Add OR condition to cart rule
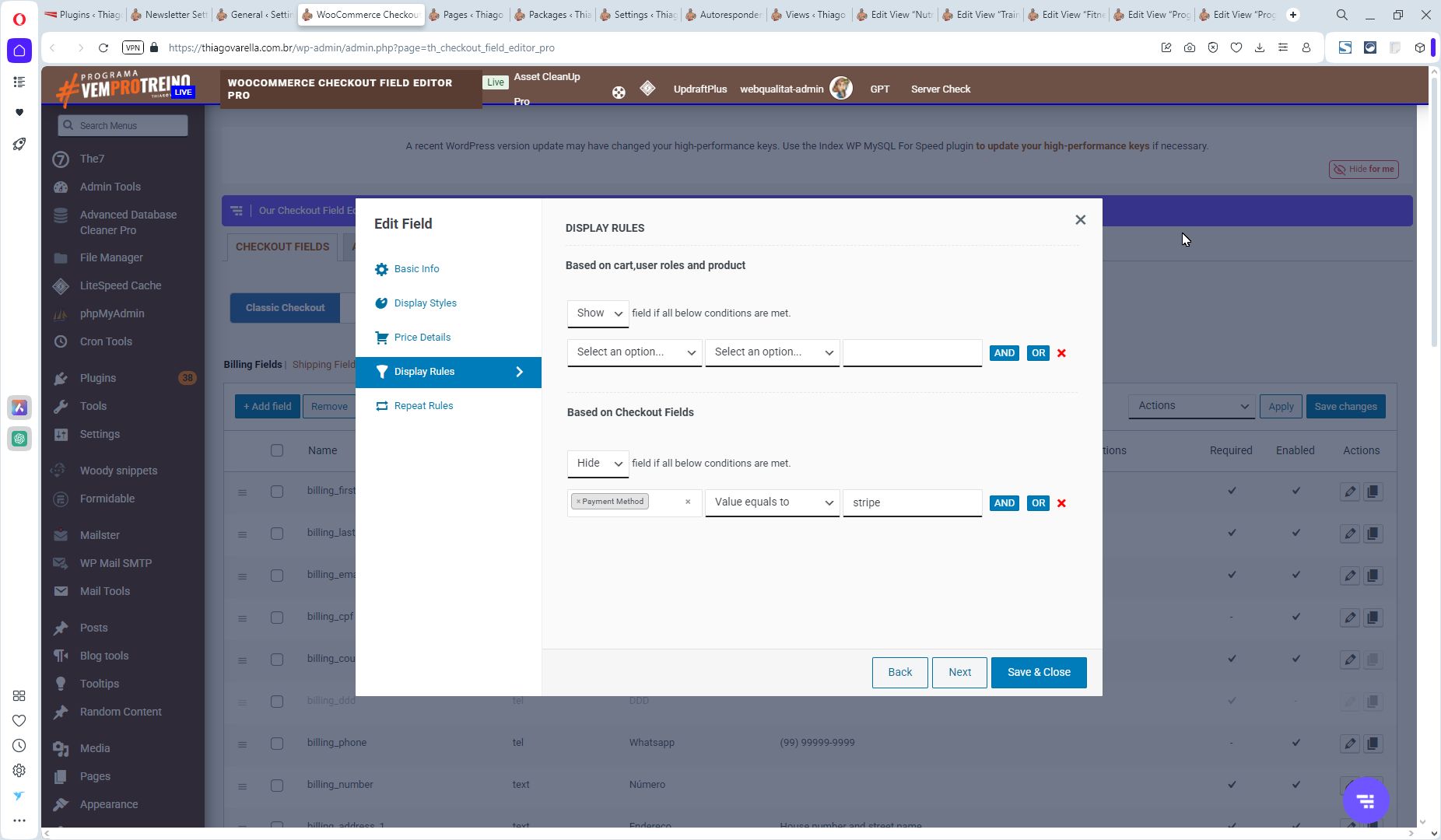Image resolution: width=1441 pixels, height=840 pixels. (1038, 353)
